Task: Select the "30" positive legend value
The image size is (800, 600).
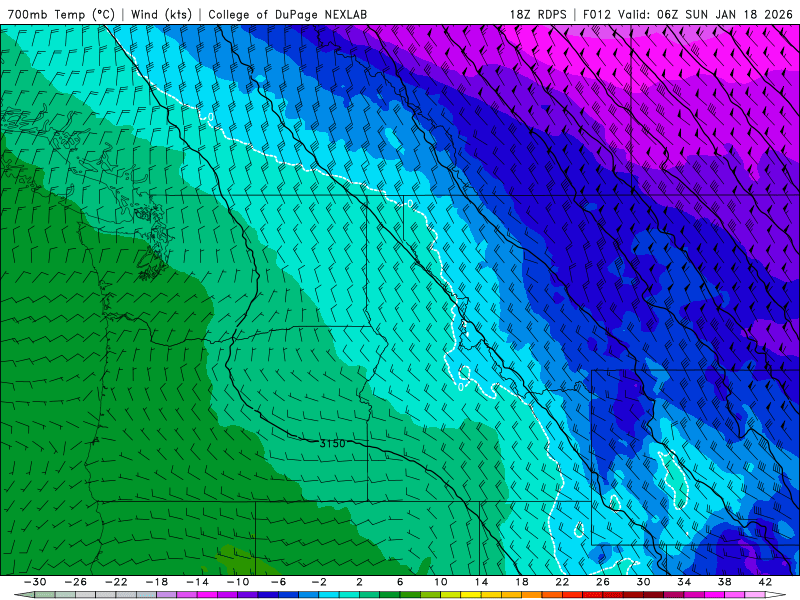Action: click(643, 582)
